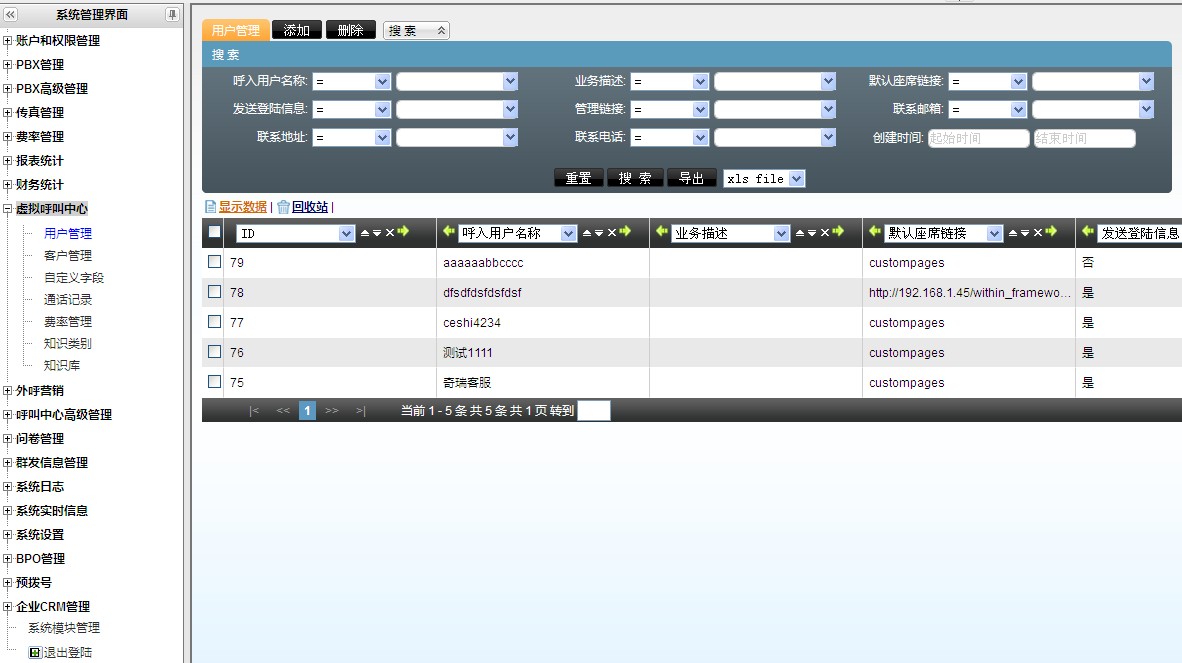Sort 业务描述 column descending with down arrow
This screenshot has width=1182, height=663.
click(812, 233)
